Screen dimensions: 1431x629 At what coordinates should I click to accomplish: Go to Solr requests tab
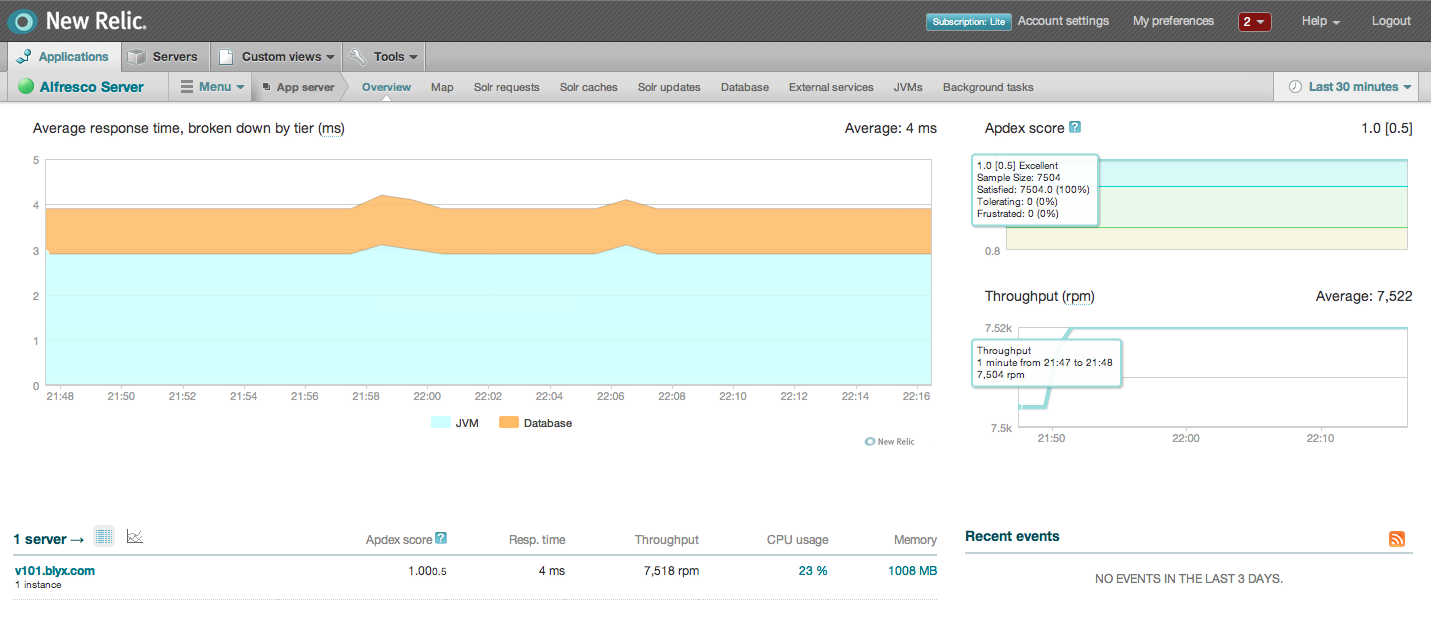point(506,87)
